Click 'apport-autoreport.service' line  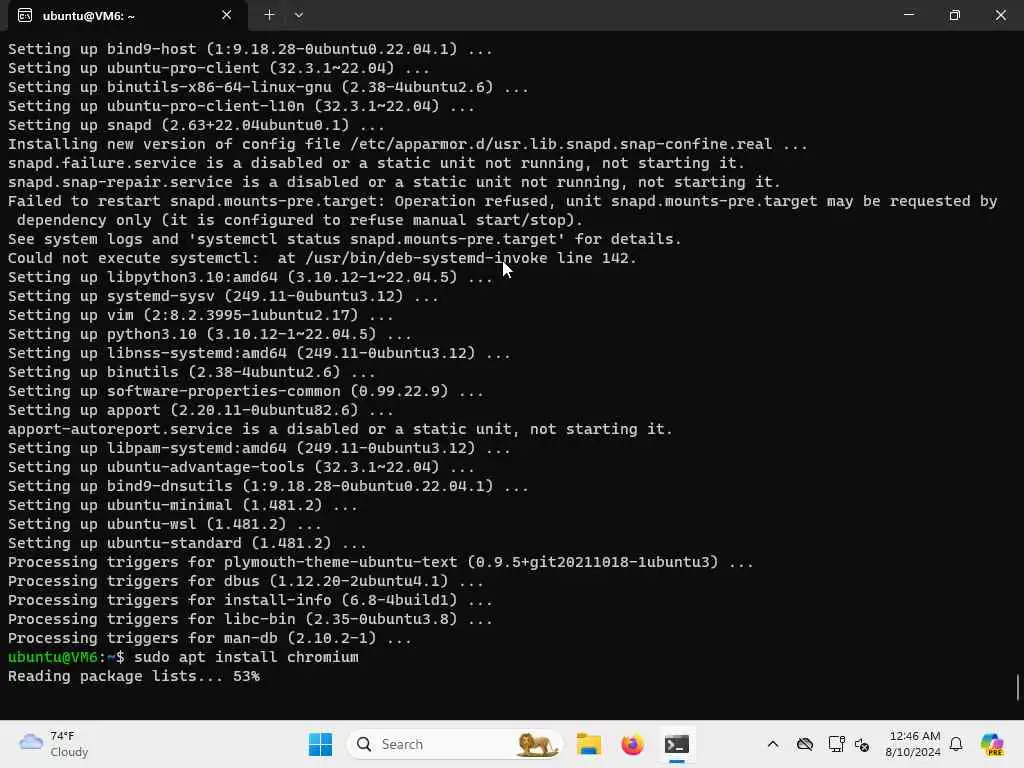(x=340, y=429)
